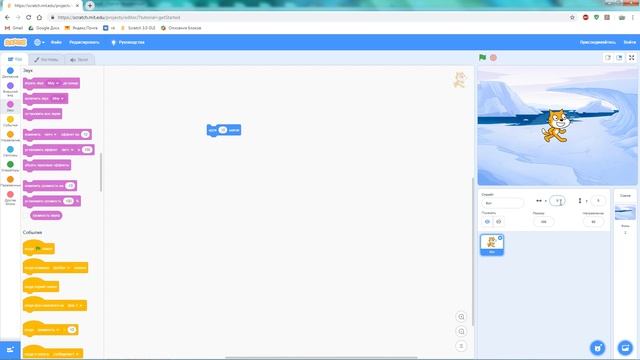The height and width of the screenshot is (360, 640).
Task: Click the green flag to run the project
Action: click(482, 58)
